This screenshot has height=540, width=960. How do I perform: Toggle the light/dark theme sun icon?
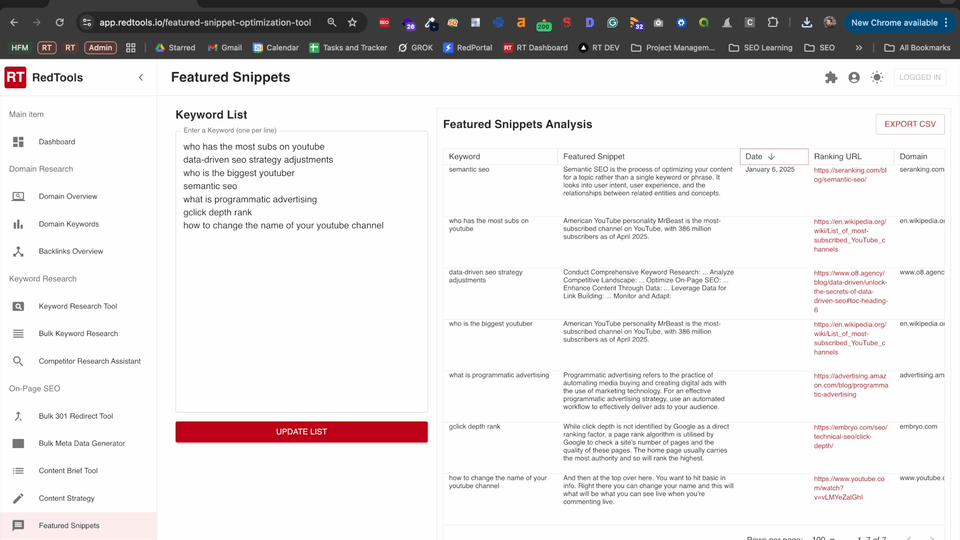point(877,78)
